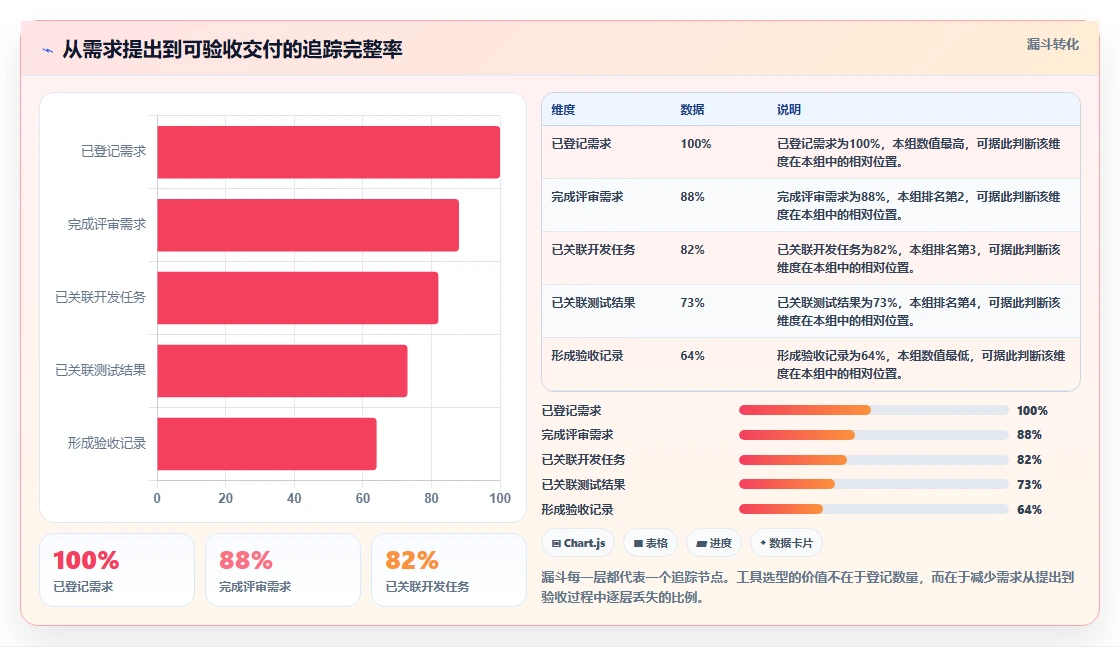Click the 数据 column header
The image size is (1120, 647).
tap(692, 109)
